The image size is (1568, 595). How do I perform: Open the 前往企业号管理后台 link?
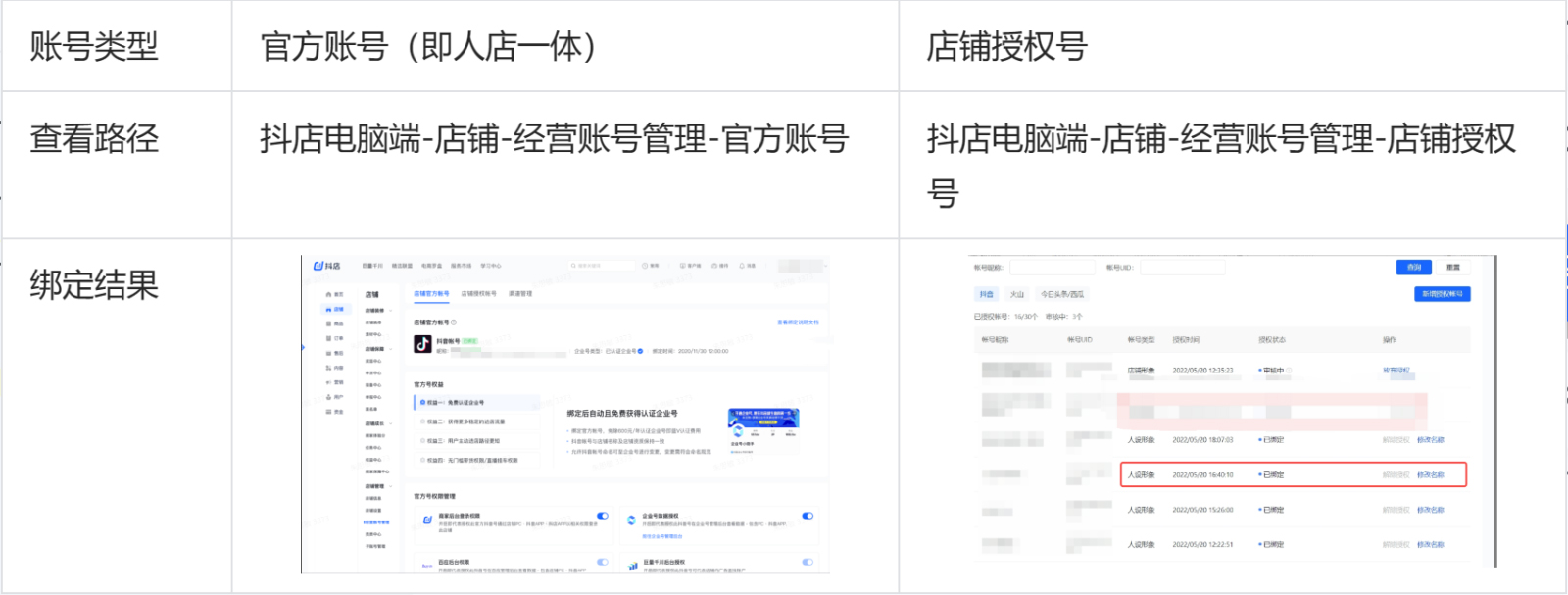pos(662,536)
